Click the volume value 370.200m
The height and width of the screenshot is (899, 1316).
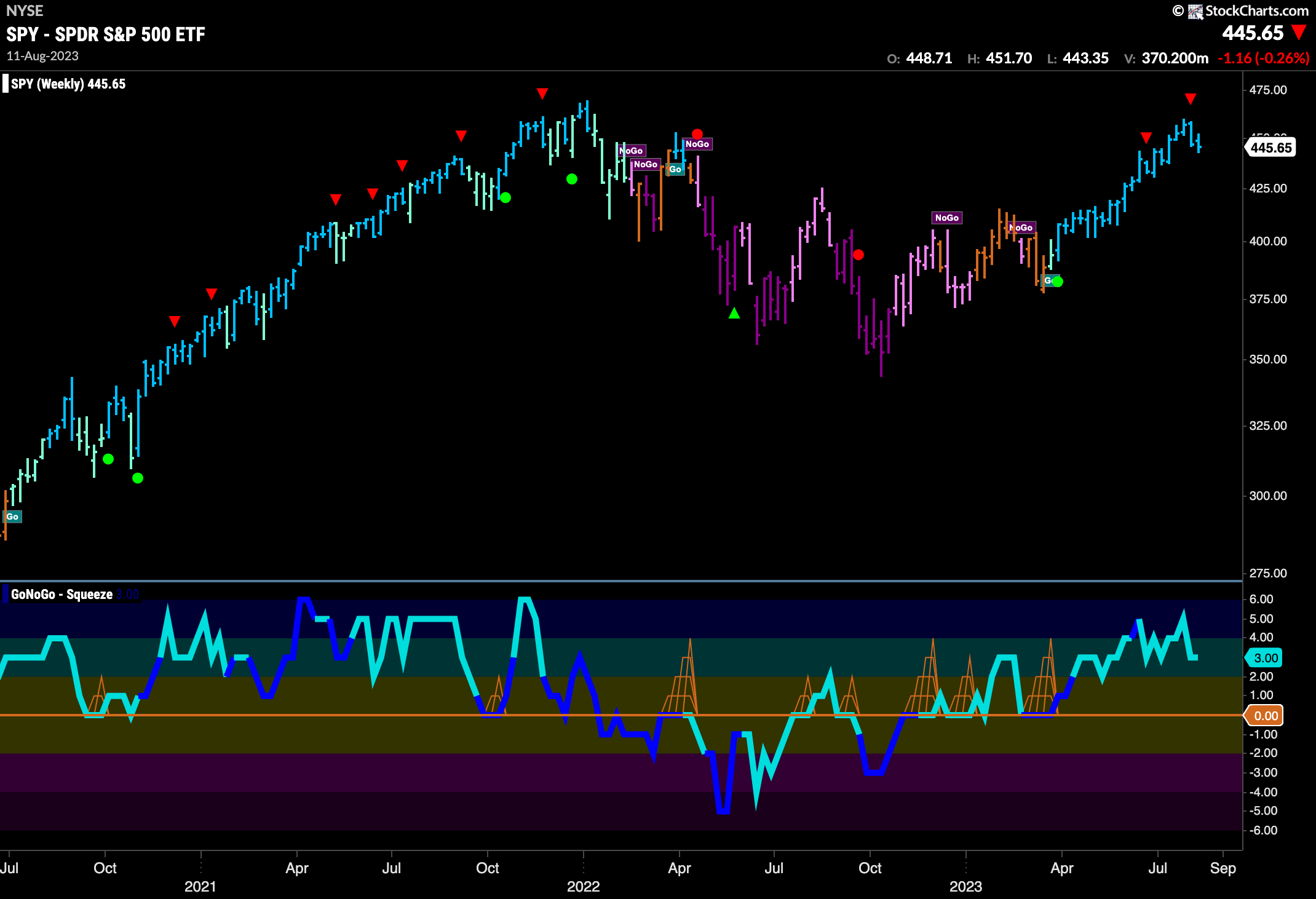pyautogui.click(x=1175, y=58)
